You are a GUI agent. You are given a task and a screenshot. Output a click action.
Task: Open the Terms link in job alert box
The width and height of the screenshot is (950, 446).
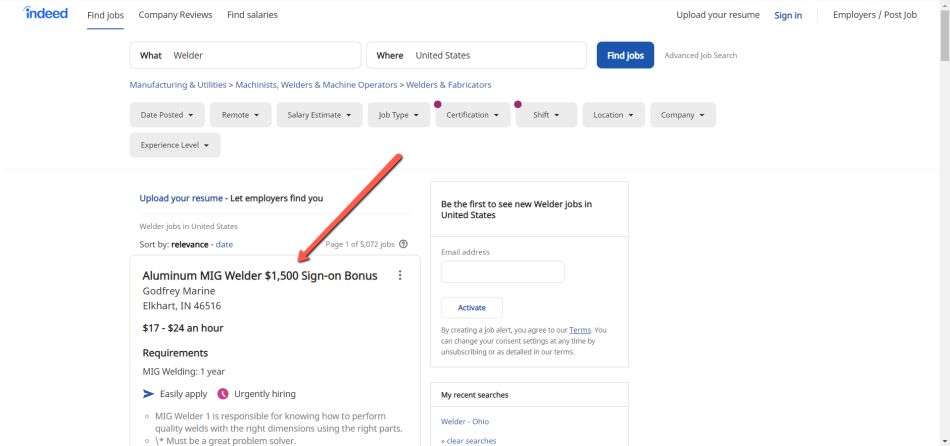point(580,330)
